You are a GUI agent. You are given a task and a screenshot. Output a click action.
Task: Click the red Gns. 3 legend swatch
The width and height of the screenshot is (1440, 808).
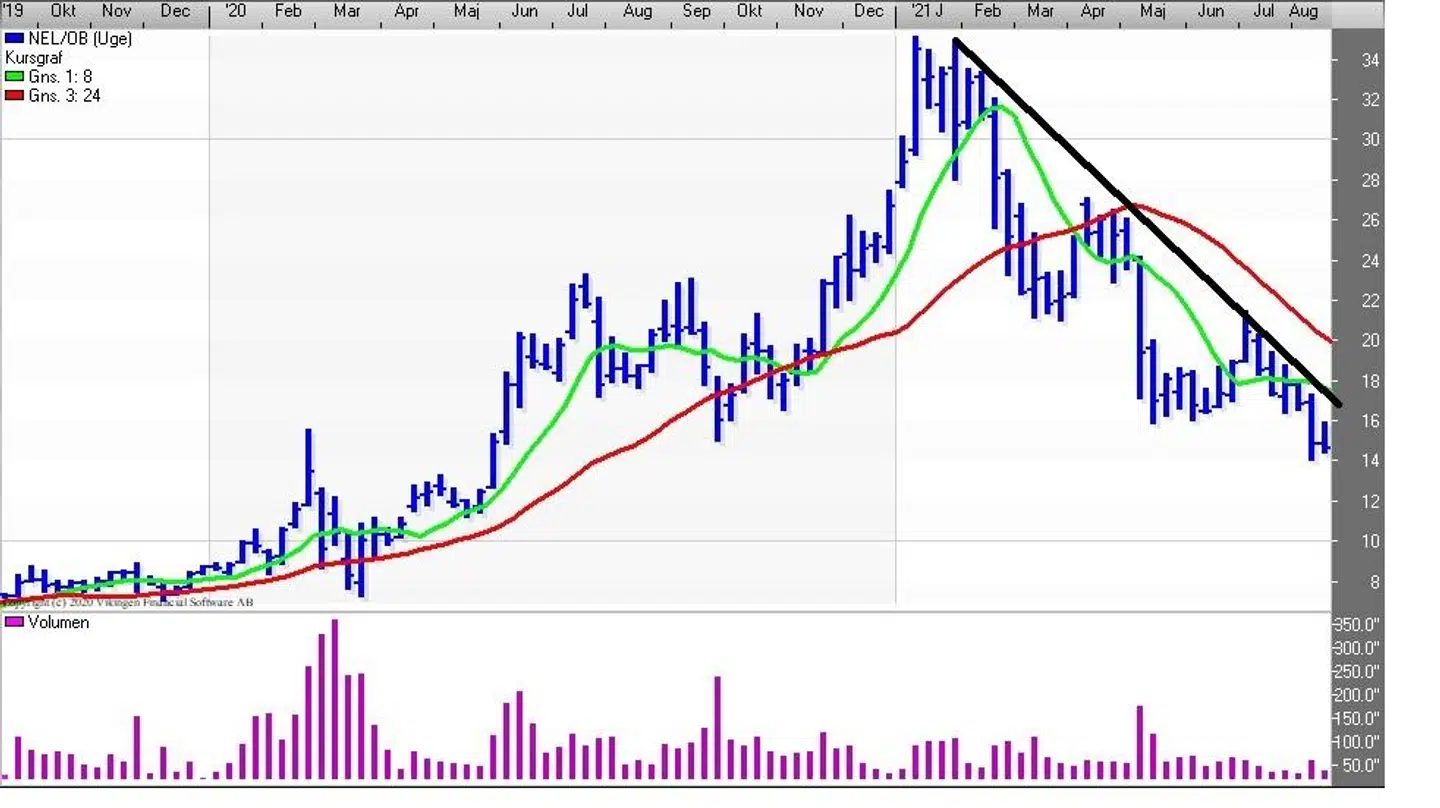[x=14, y=96]
